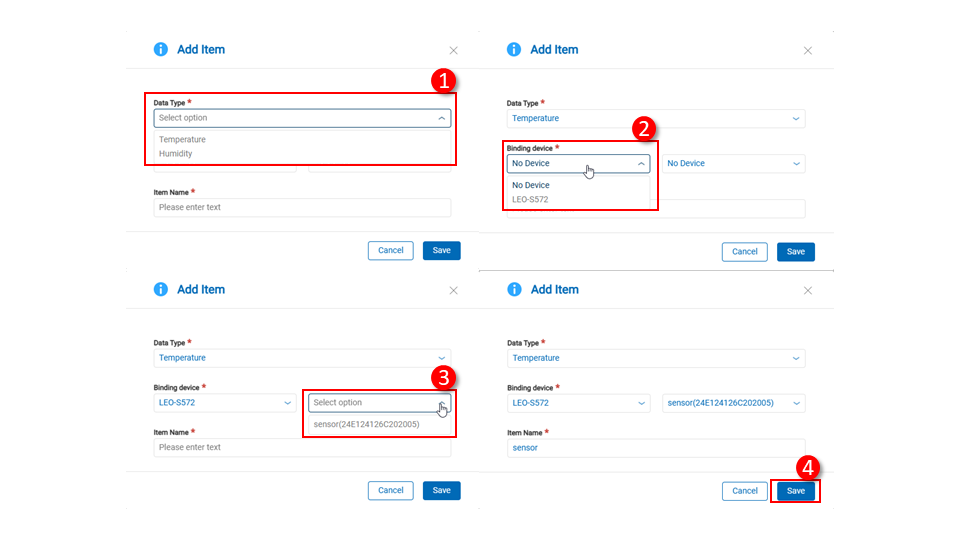Close the Add Item dialog showing the Data Type options
960x540 pixels.
(x=453, y=50)
